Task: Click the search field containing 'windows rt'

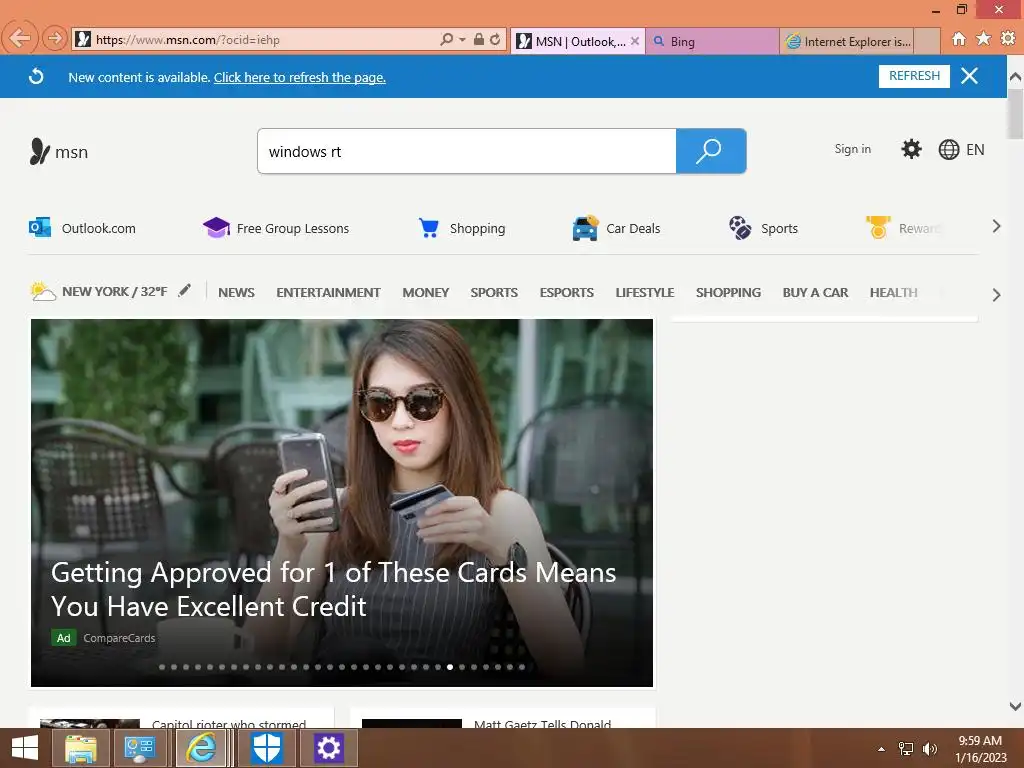Action: (x=467, y=152)
